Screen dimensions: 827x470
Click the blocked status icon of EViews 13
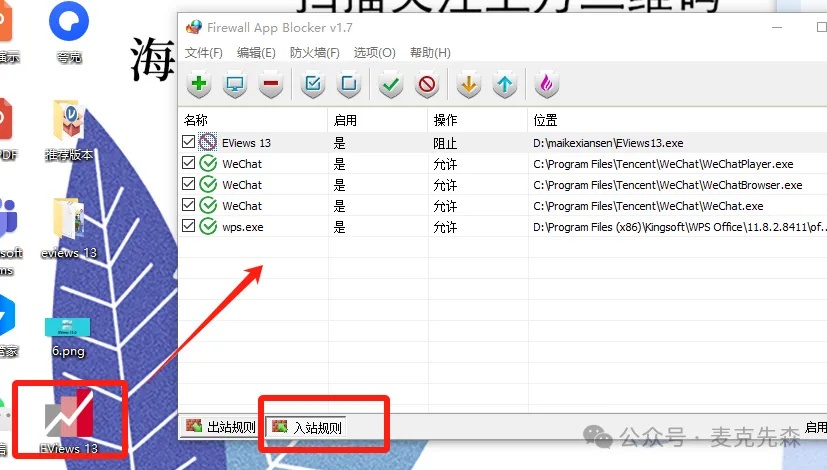(x=208, y=142)
